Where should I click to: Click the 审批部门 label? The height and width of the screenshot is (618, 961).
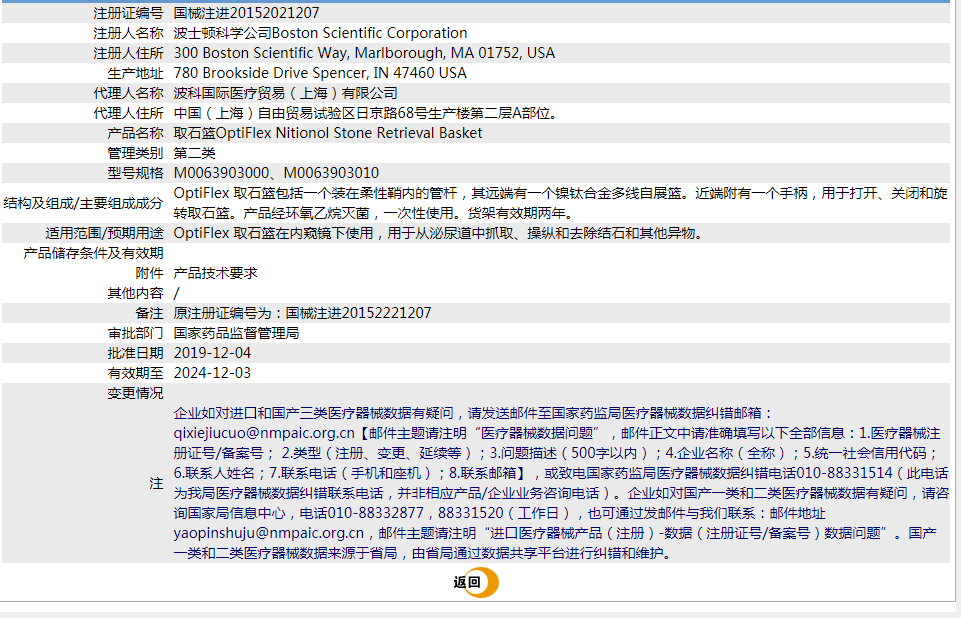point(135,333)
